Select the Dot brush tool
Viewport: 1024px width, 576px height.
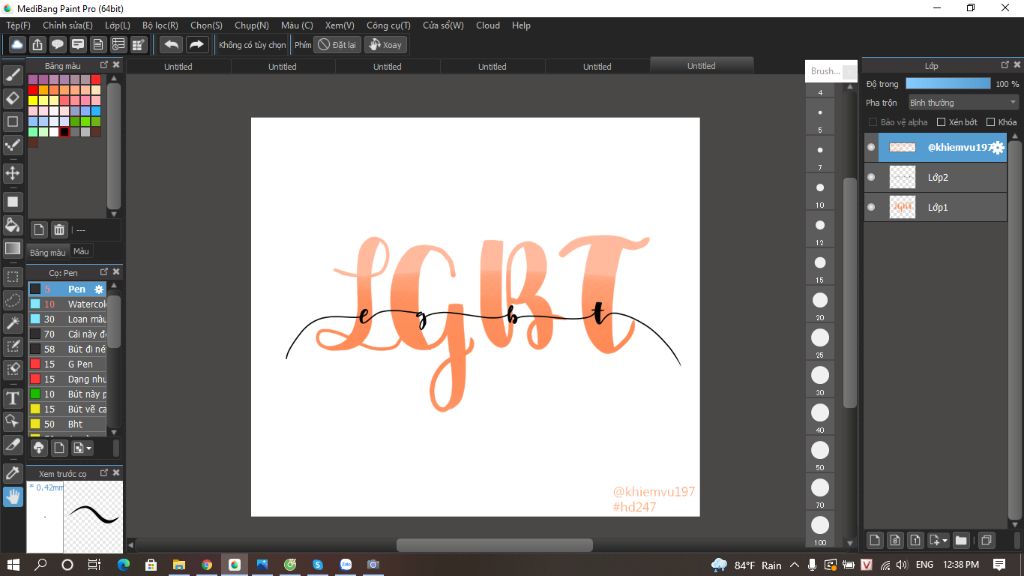coord(12,145)
